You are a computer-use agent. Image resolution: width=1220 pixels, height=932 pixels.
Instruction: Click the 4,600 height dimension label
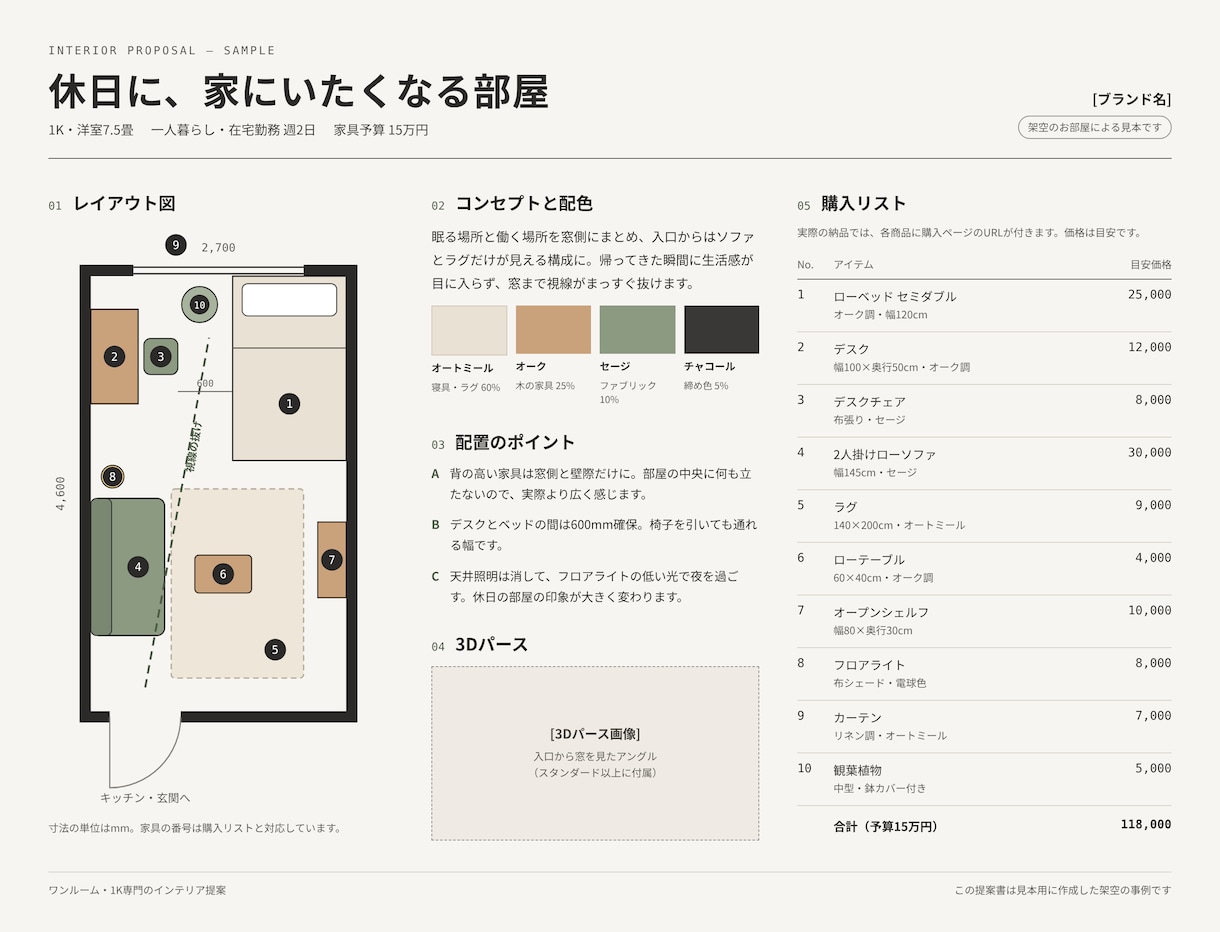coord(60,494)
